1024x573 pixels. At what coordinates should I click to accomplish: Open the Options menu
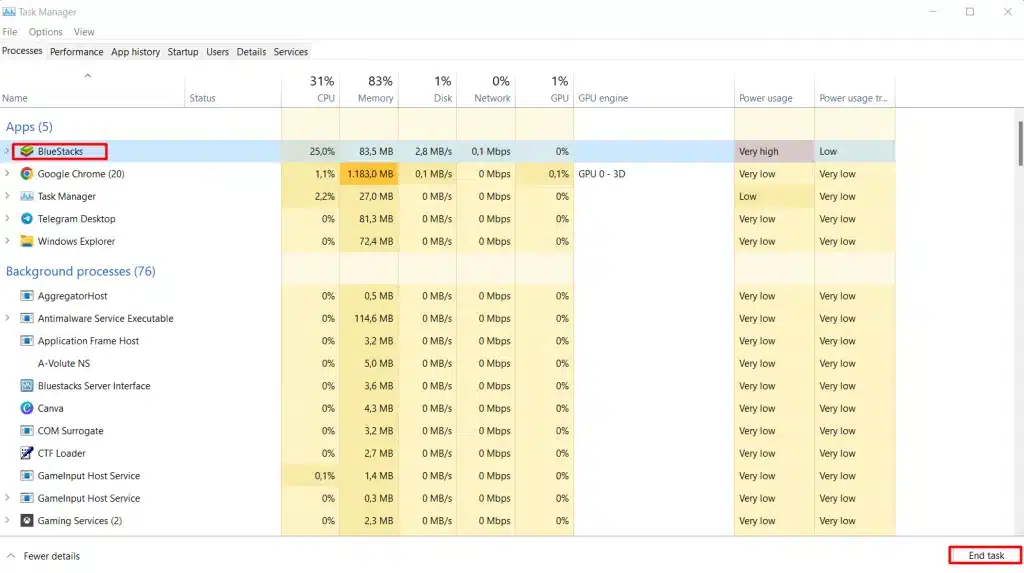pos(46,31)
